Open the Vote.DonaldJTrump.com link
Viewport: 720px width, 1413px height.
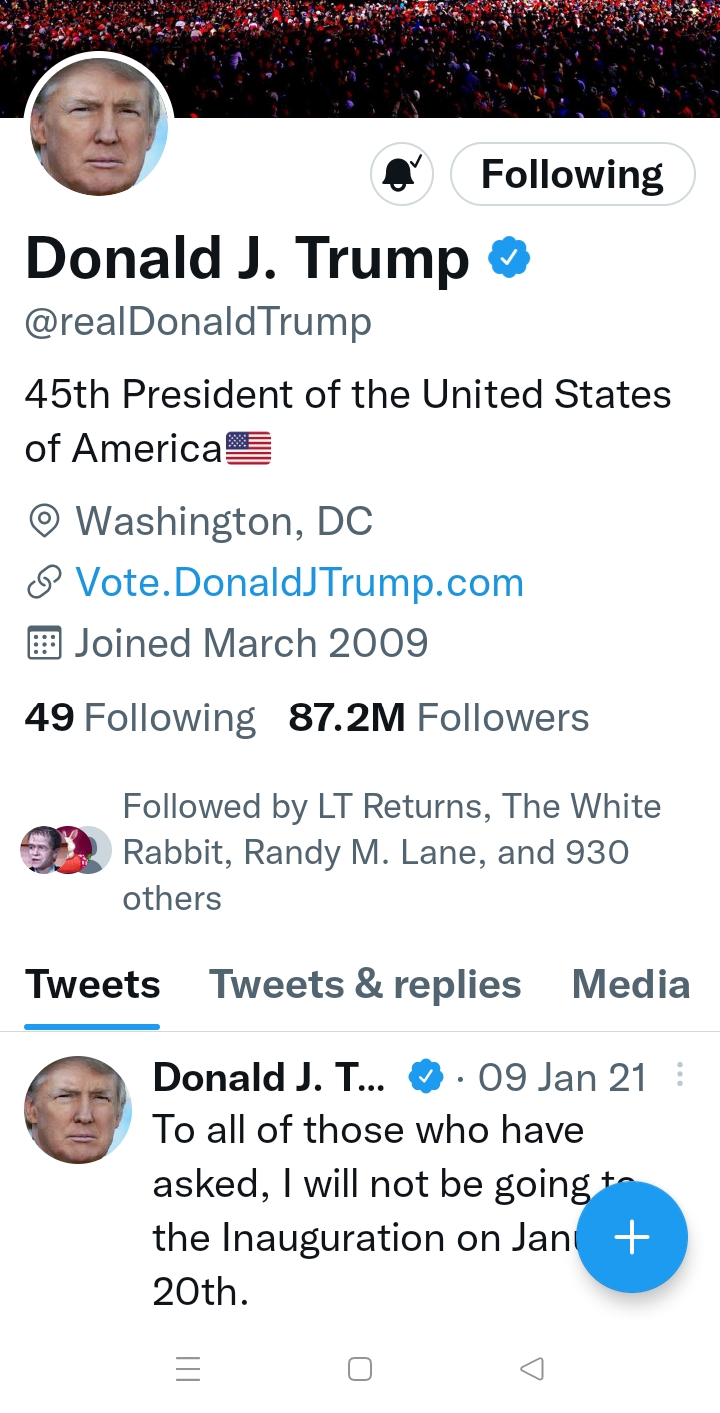[299, 582]
